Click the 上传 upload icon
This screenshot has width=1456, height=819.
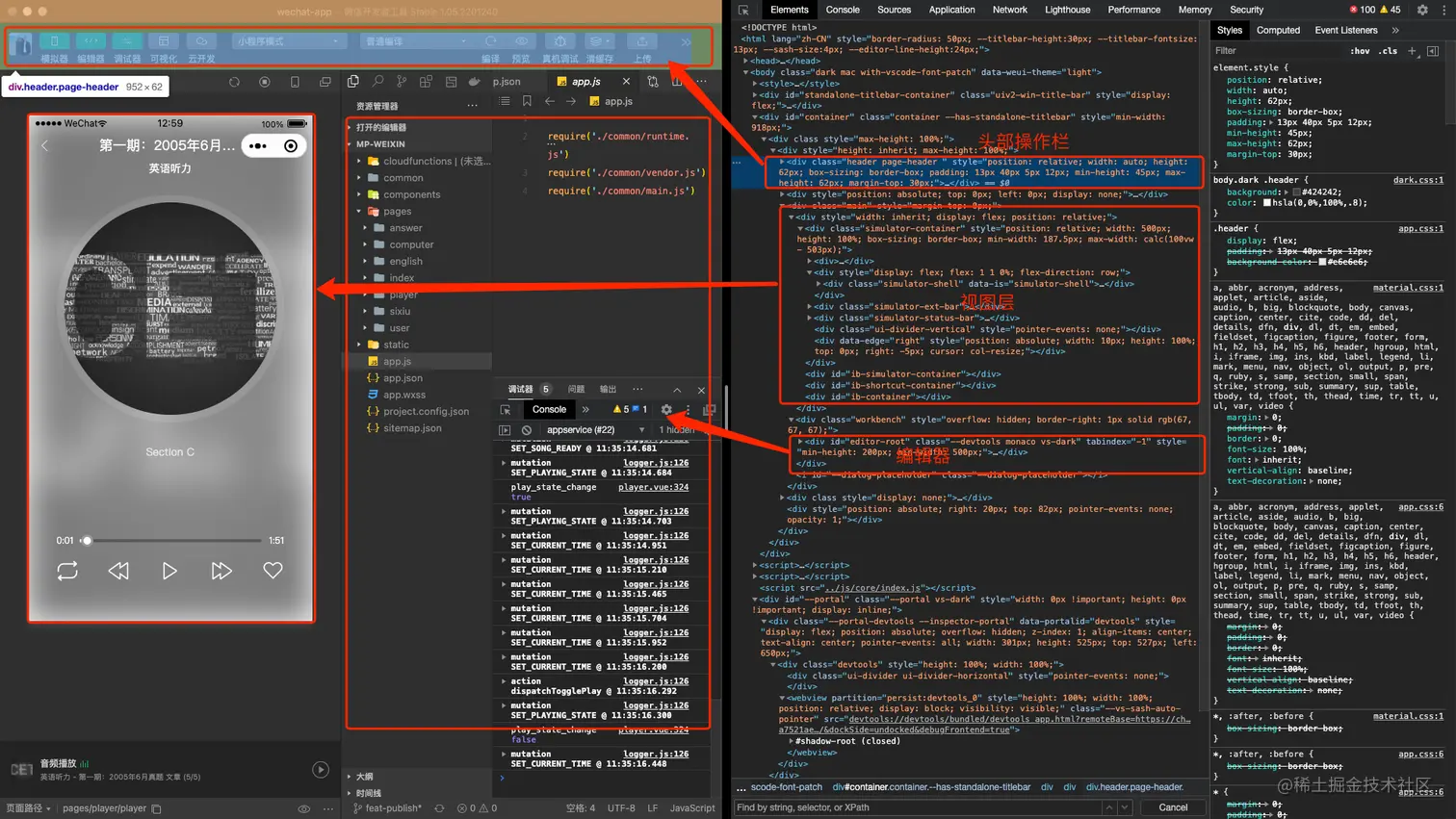[642, 41]
